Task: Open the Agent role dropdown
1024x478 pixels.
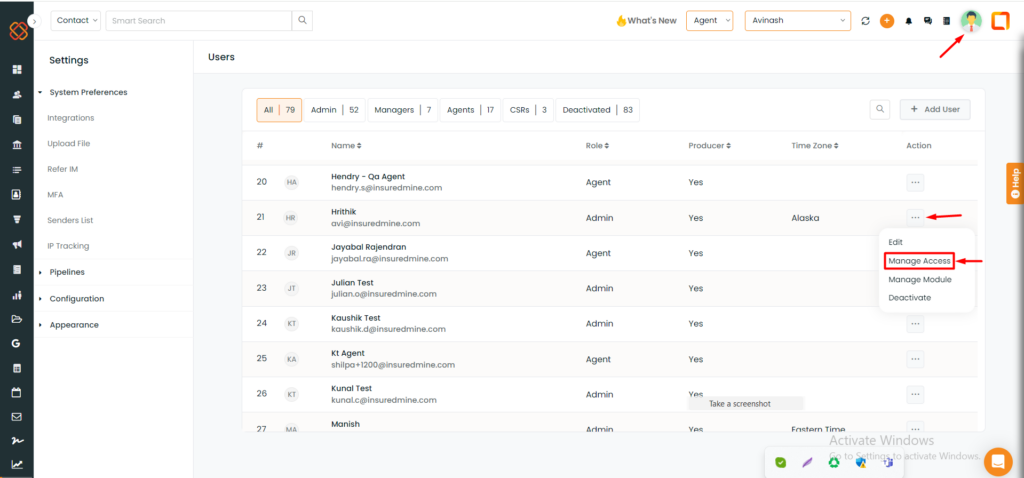Action: [710, 20]
